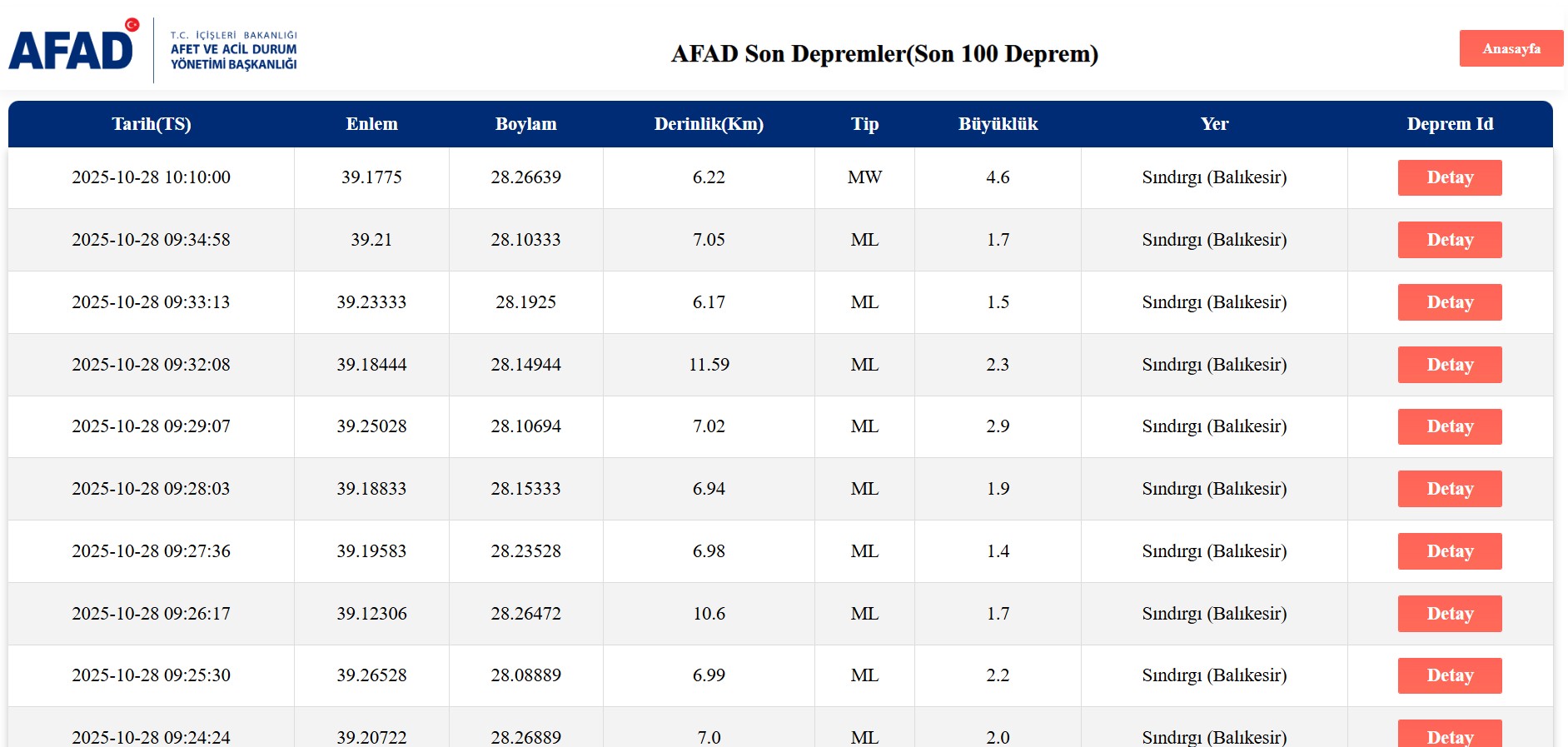Viewport: 1568px width, 747px height.
Task: View Detay for the 09:26:17 earthquake
Action: click(1449, 614)
